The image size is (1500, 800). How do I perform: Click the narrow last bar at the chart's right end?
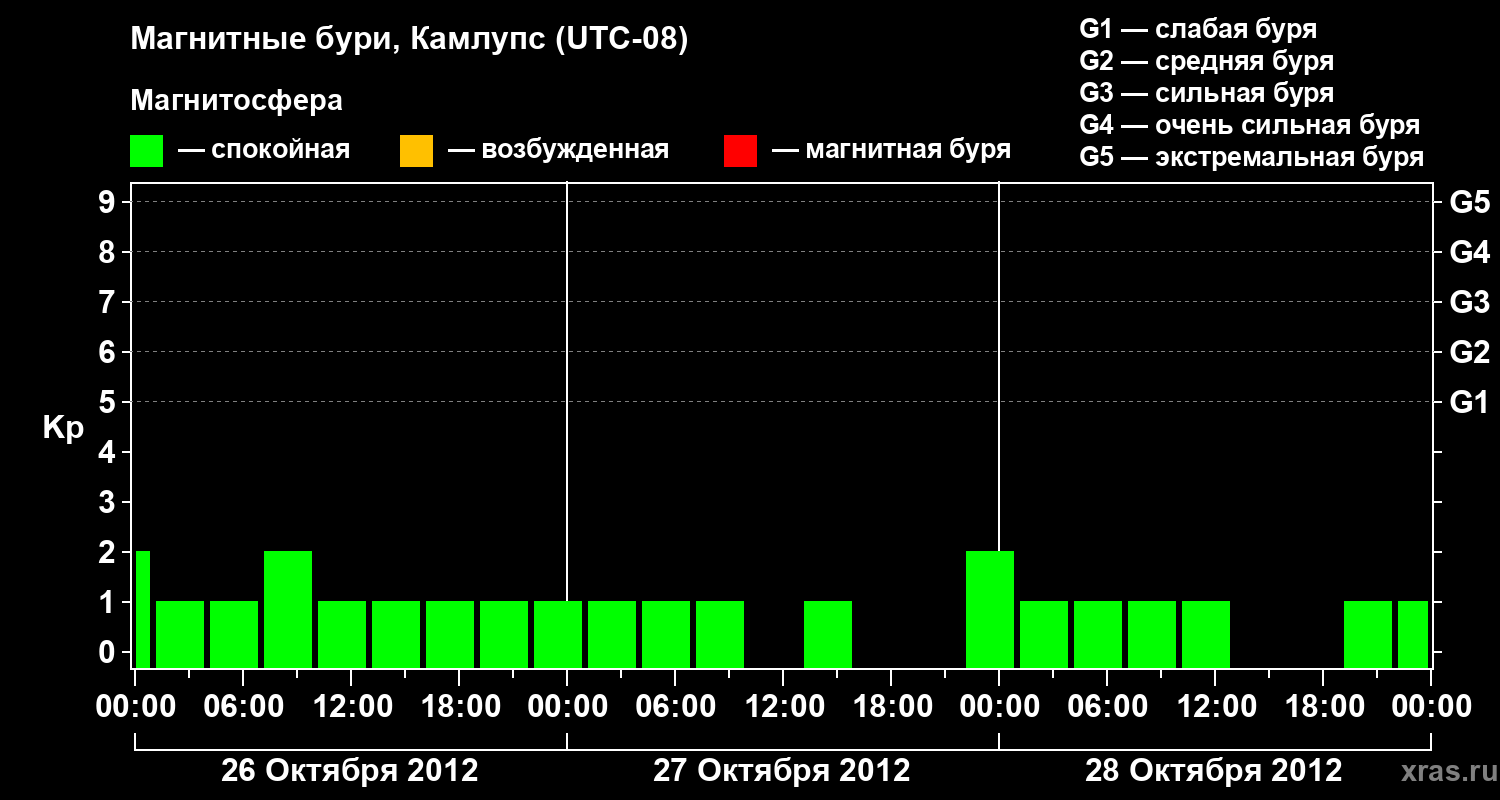coord(1413,634)
